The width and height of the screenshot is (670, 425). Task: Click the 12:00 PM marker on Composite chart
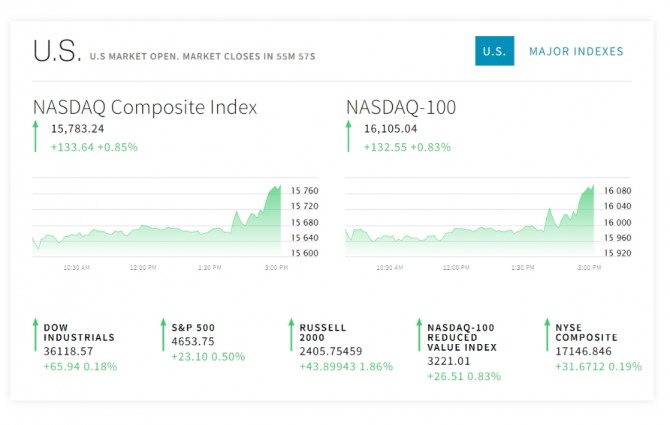pyautogui.click(x=143, y=267)
